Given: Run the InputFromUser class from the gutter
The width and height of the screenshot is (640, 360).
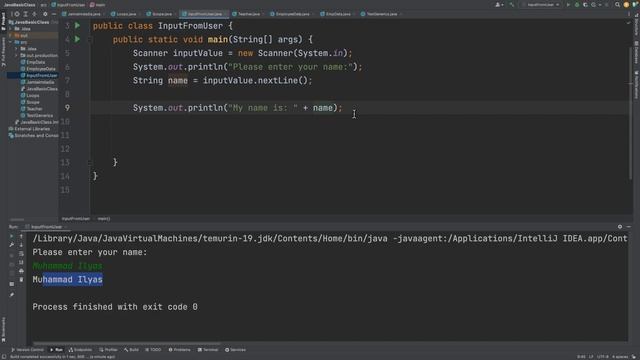Looking at the screenshot, I should click(77, 26).
